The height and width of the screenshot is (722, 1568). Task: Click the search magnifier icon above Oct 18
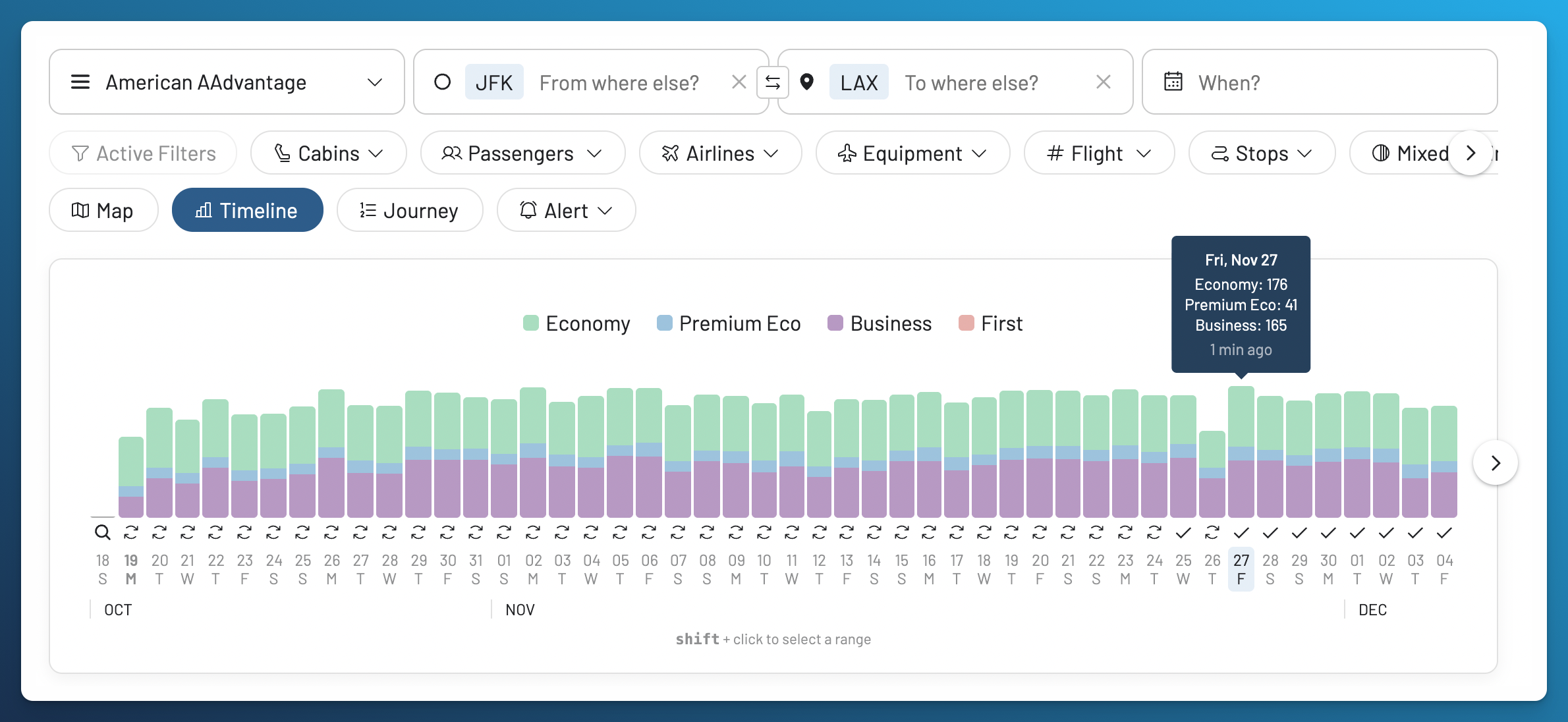click(x=102, y=532)
